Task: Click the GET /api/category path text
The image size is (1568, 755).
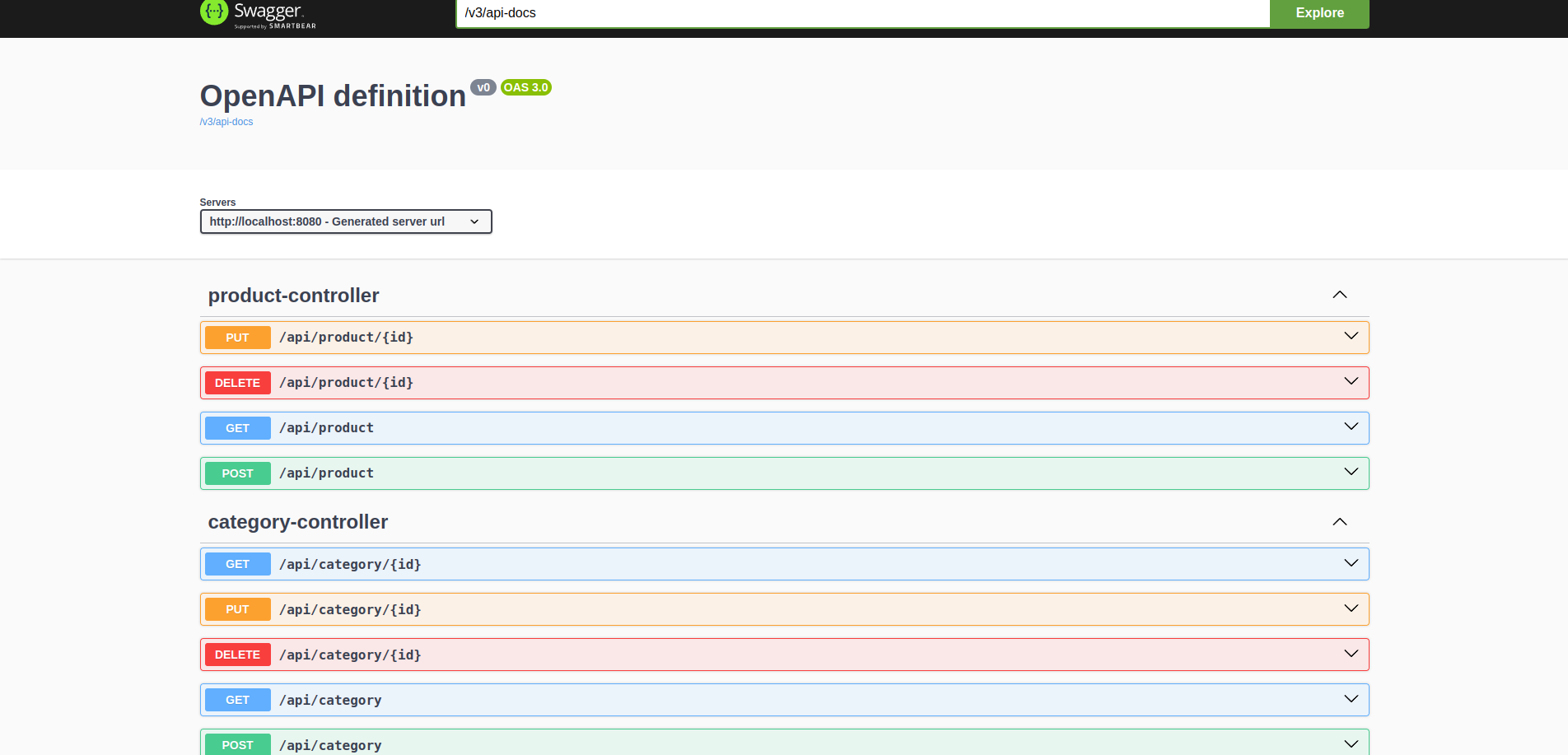Action: pos(330,701)
